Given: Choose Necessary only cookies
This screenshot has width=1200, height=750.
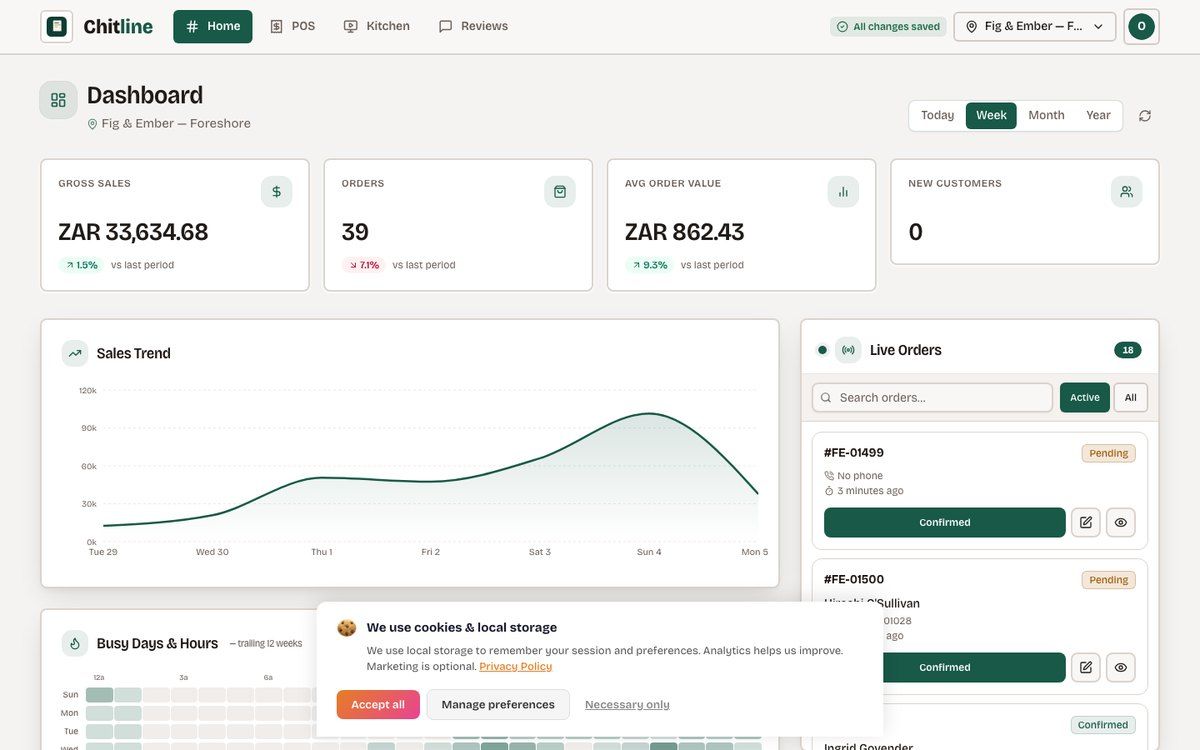Looking at the screenshot, I should 627,705.
